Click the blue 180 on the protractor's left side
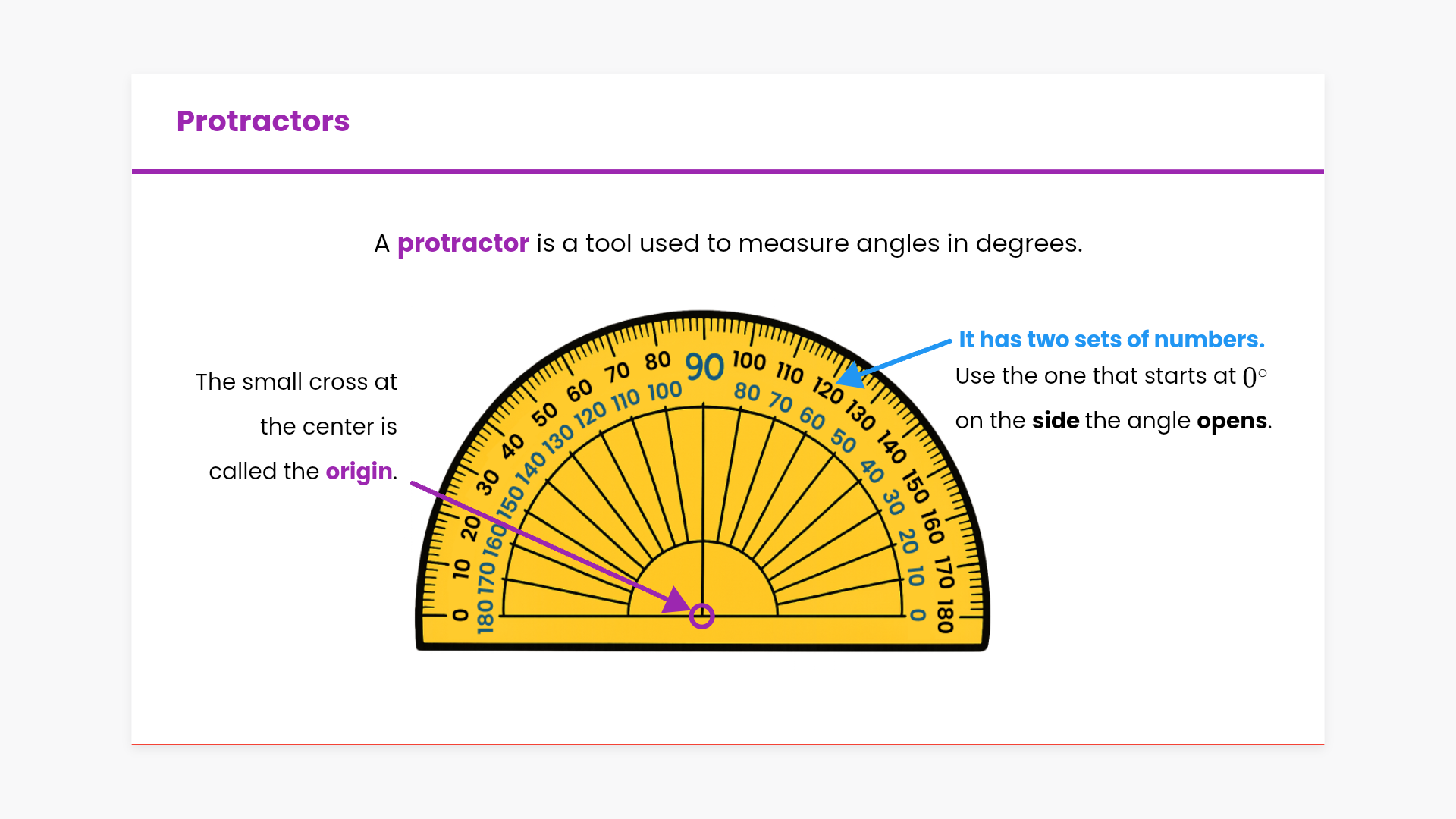Viewport: 1456px width, 819px height. point(485,616)
